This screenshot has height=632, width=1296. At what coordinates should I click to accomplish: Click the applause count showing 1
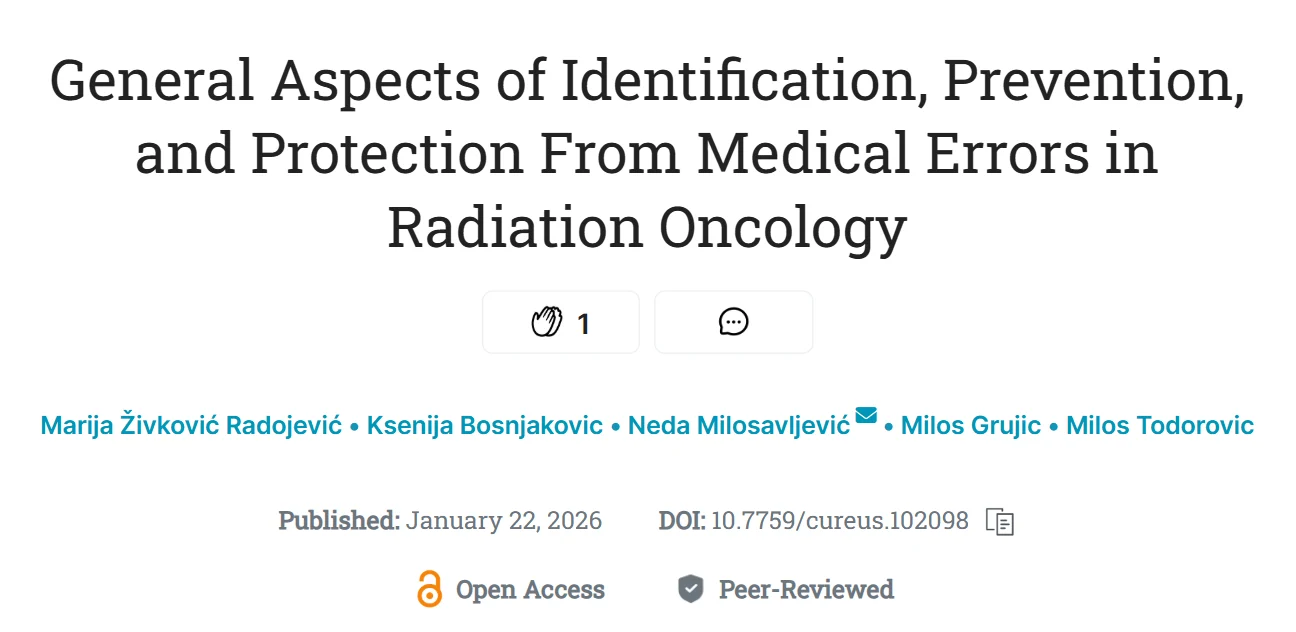coord(582,322)
